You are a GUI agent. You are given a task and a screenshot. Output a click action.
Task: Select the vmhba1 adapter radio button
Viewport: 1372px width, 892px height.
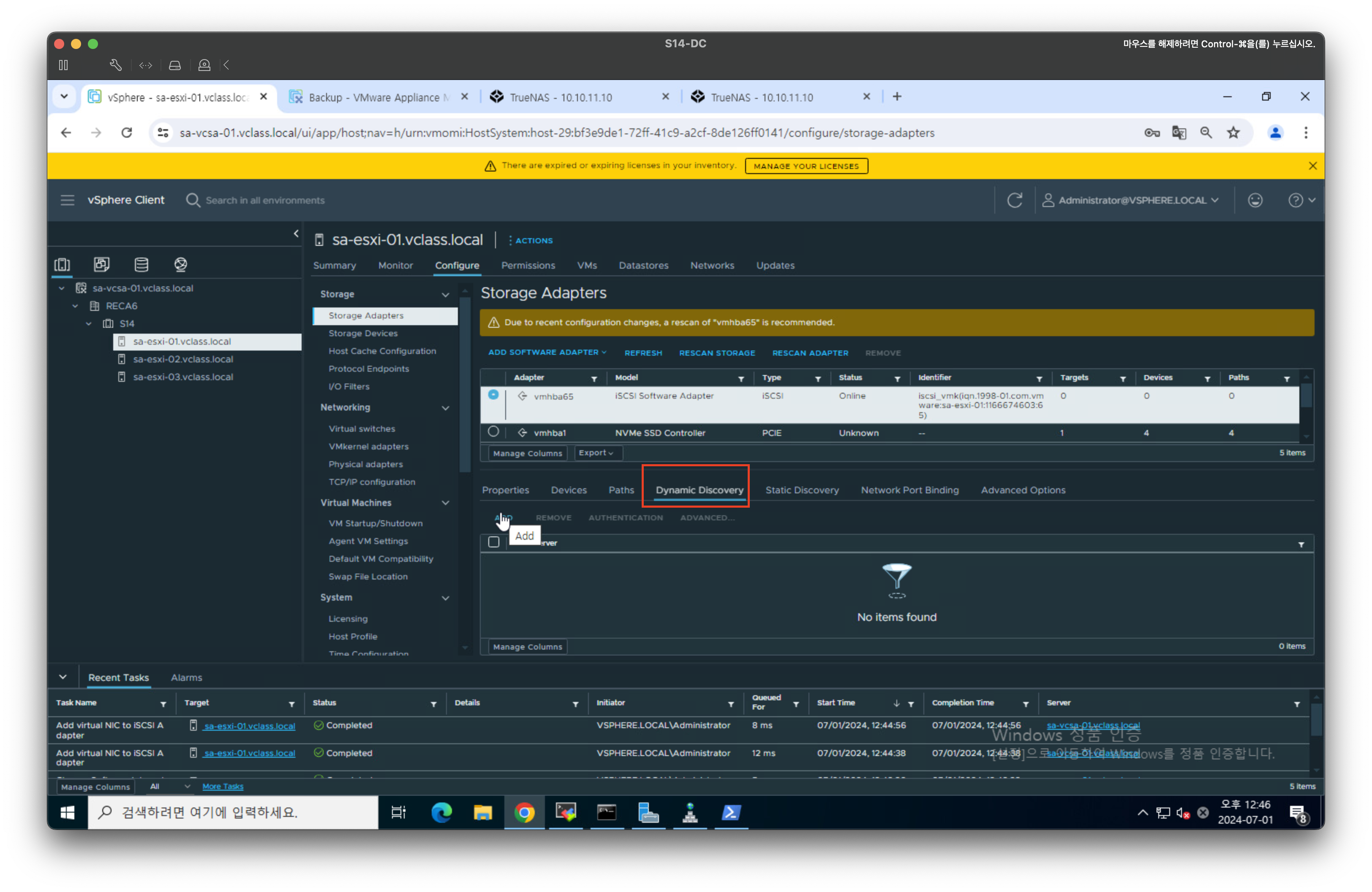coord(493,432)
